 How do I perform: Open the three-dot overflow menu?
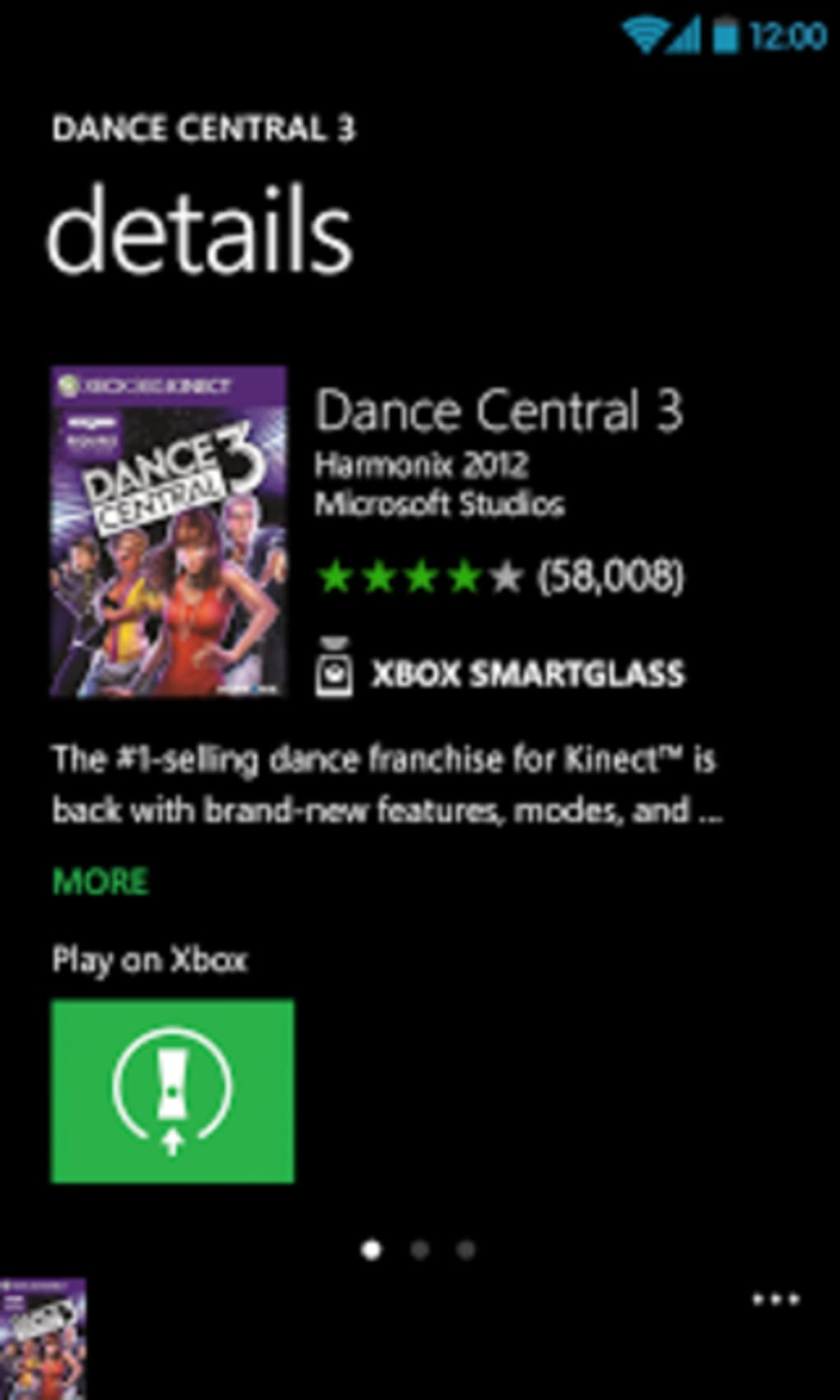pyautogui.click(x=776, y=1300)
